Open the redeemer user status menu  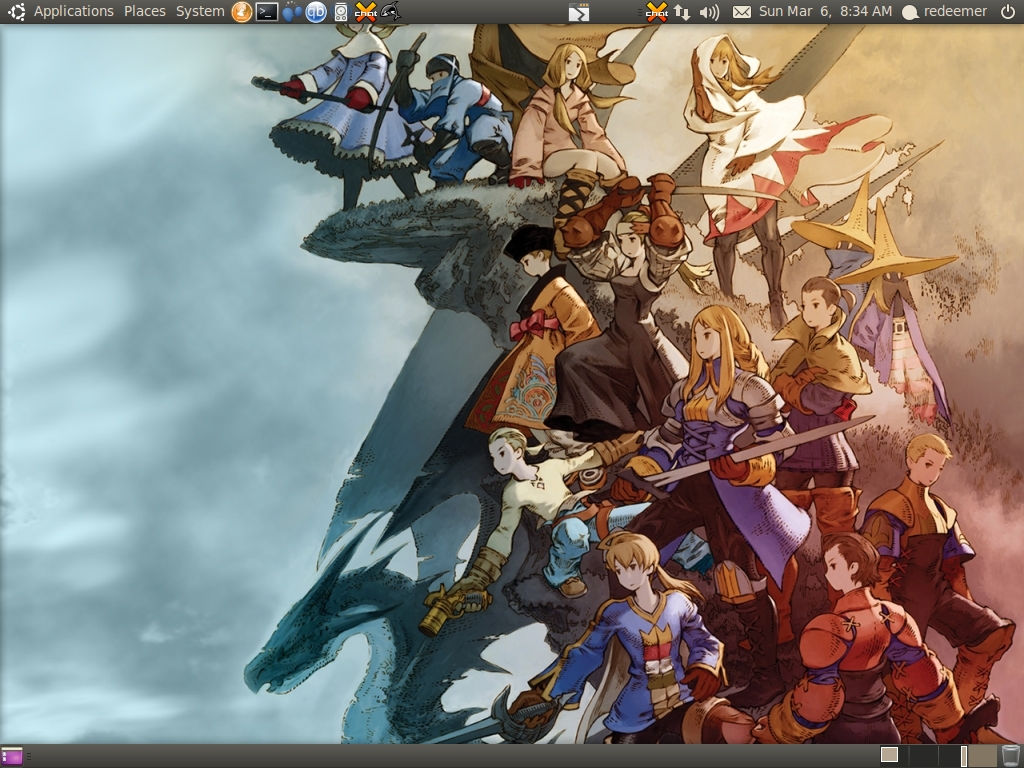tap(944, 12)
